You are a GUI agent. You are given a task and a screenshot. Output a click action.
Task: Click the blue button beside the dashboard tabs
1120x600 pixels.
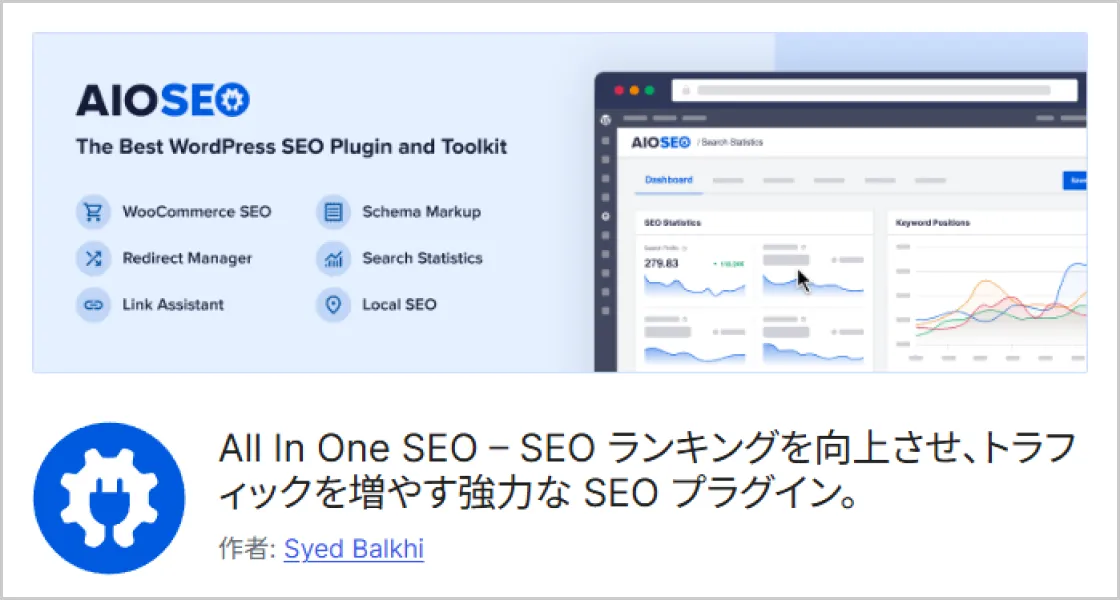[x=1076, y=180]
